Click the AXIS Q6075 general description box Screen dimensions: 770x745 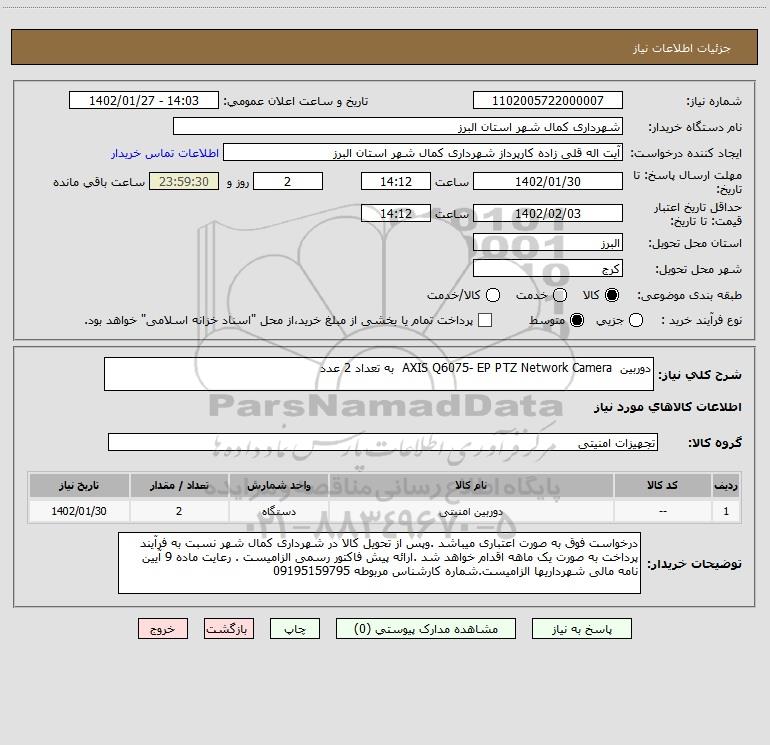379,374
